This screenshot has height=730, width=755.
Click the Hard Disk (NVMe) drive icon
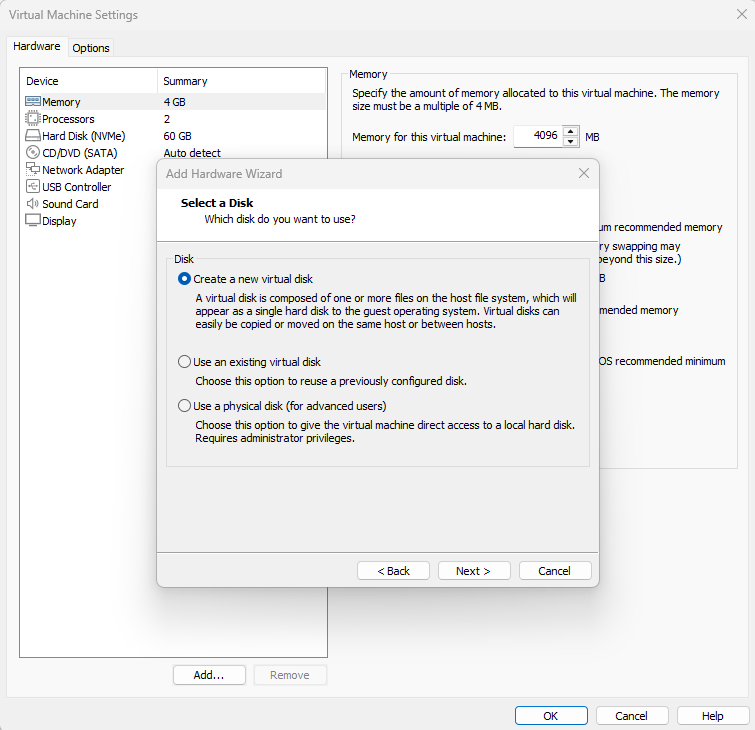pyautogui.click(x=33, y=136)
